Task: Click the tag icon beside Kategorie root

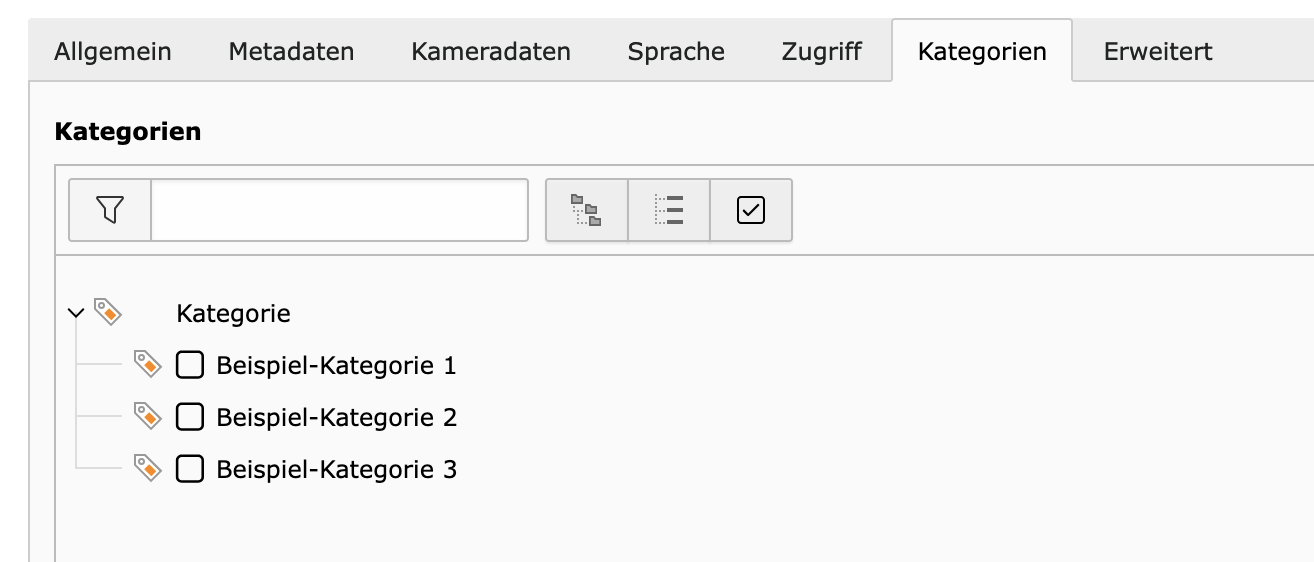Action: pyautogui.click(x=108, y=312)
